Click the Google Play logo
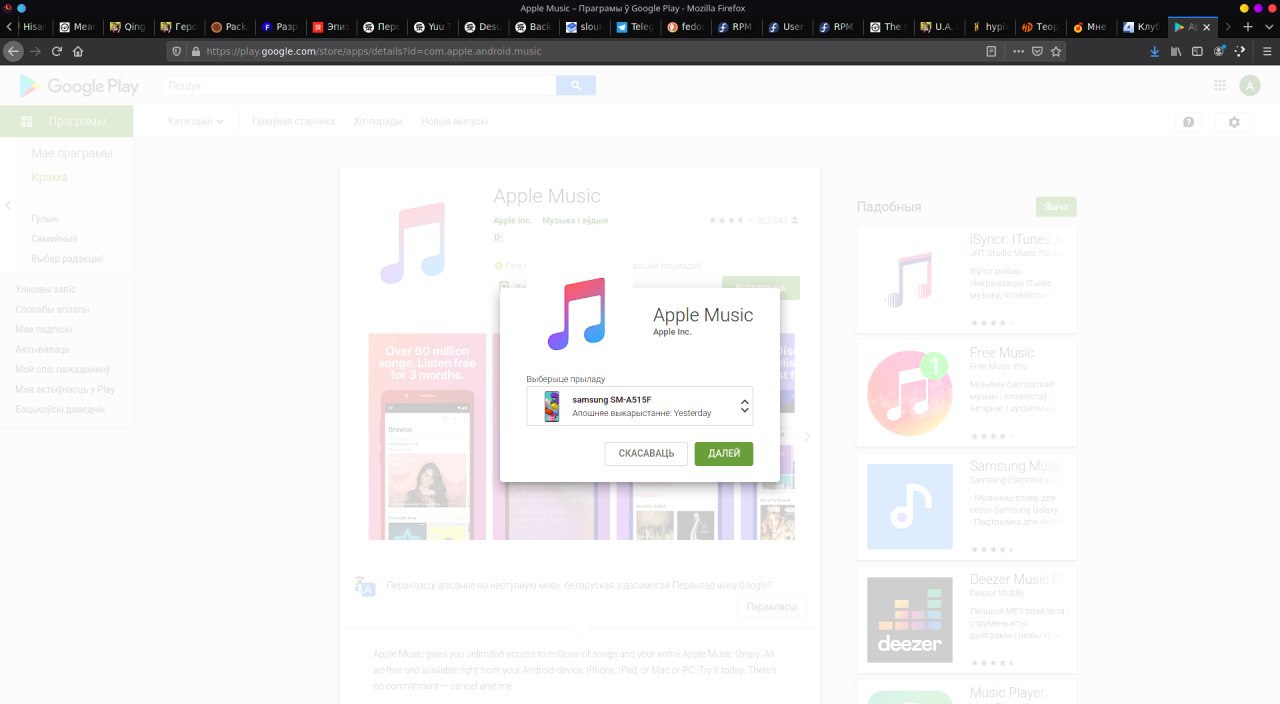The width and height of the screenshot is (1280, 704). coord(79,86)
